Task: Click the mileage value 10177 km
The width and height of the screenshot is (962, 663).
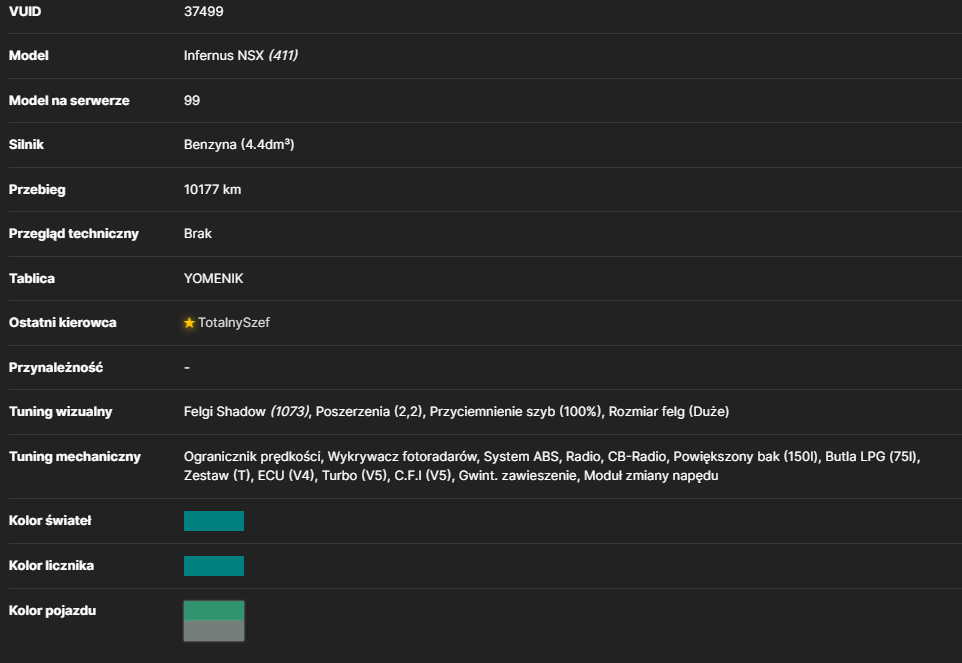Action: (x=212, y=190)
